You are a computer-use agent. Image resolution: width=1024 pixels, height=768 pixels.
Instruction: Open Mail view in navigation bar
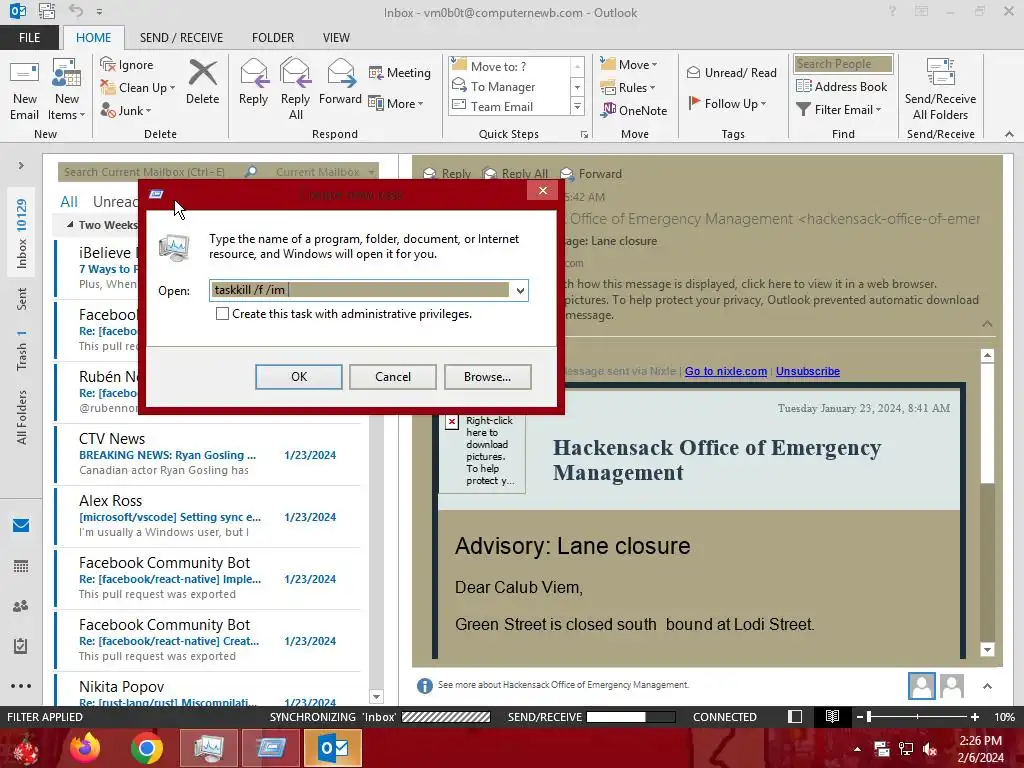tap(21, 525)
